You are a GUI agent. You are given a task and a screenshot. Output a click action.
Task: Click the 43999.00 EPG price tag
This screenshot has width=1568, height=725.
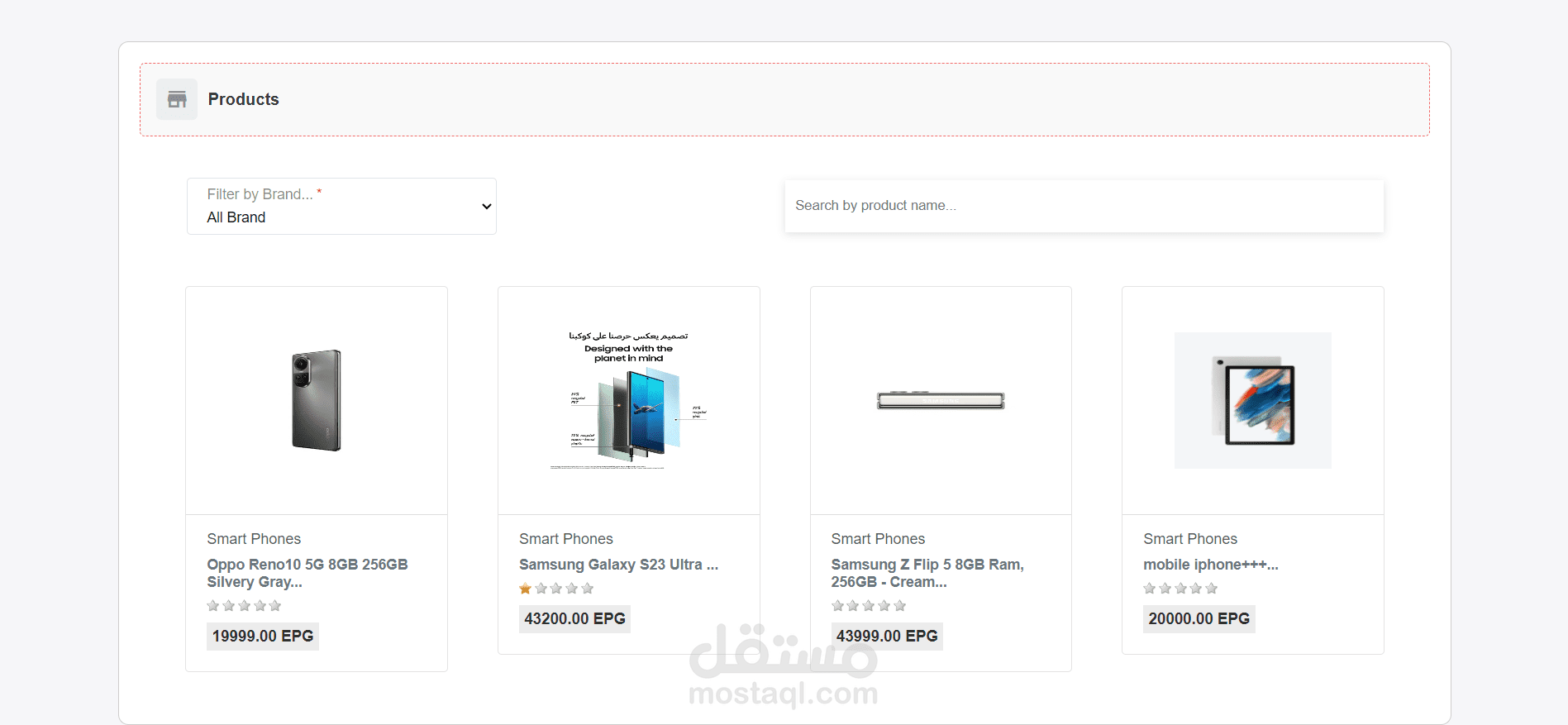pyautogui.click(x=887, y=636)
